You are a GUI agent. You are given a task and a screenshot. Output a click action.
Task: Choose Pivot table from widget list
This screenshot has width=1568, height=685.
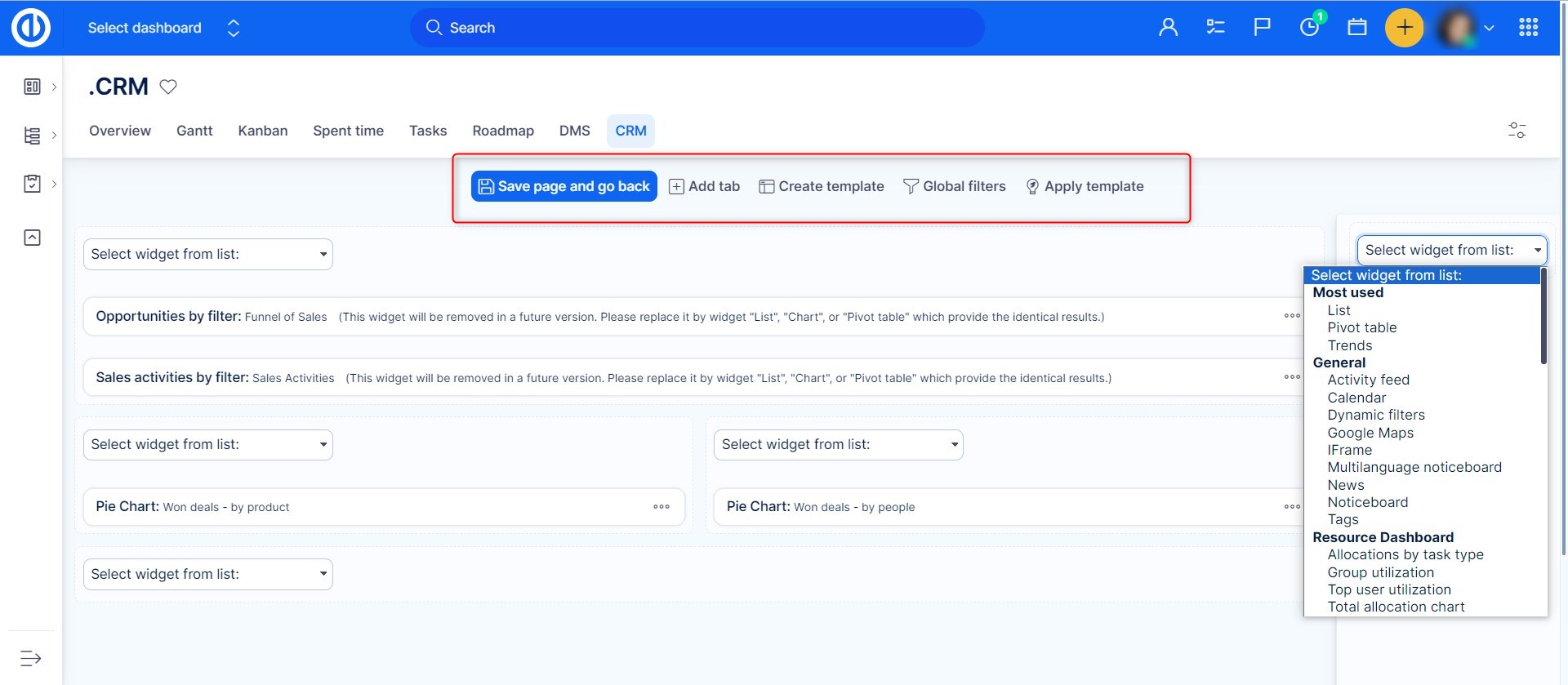pos(1361,327)
